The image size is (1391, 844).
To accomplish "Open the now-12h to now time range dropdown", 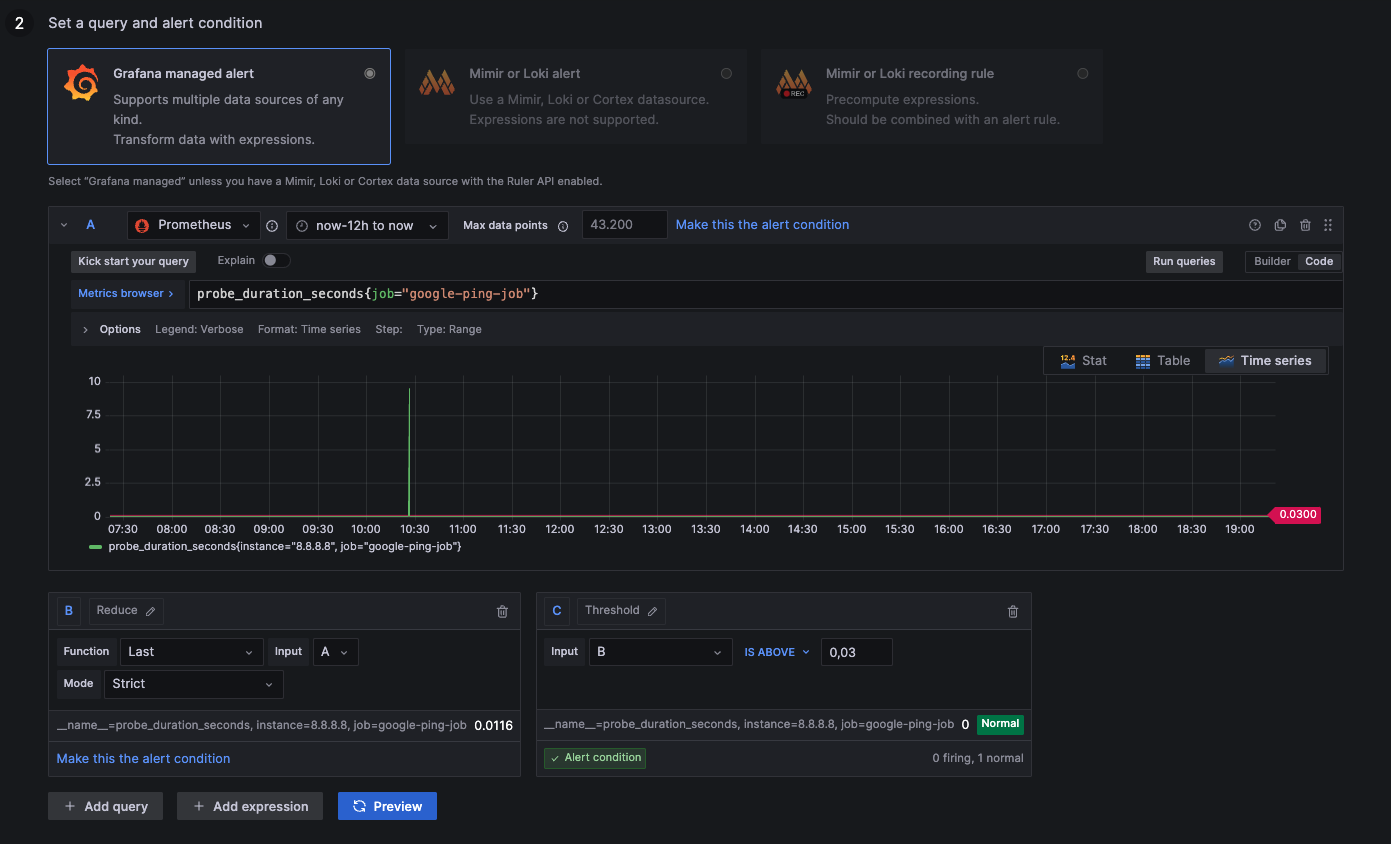I will pos(367,226).
